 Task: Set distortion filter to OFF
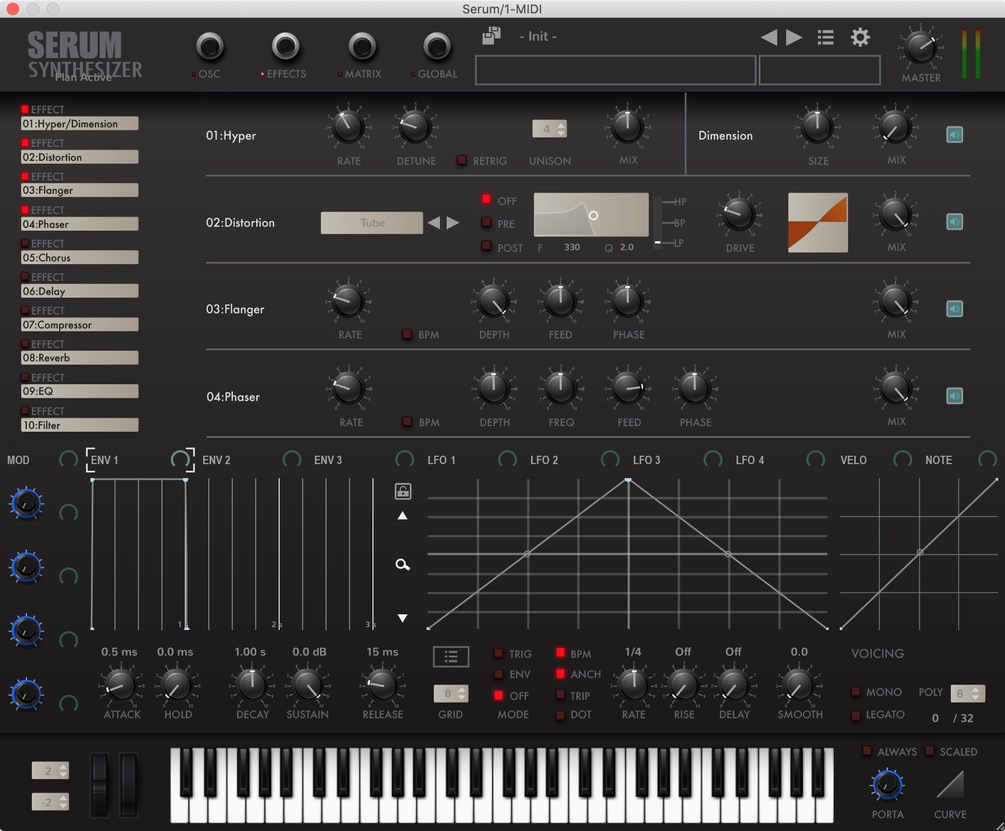(x=486, y=199)
